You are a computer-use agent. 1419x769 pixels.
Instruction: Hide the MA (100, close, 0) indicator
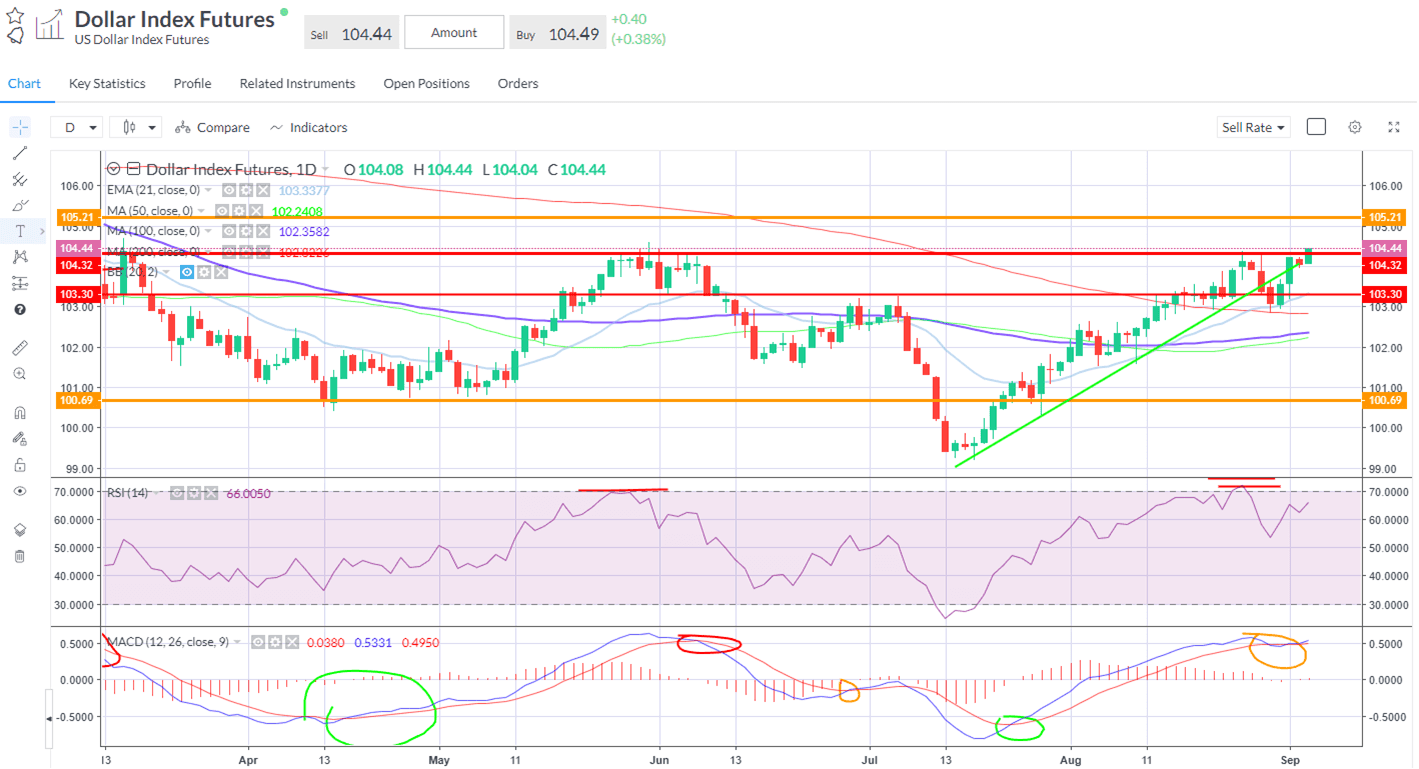(x=229, y=231)
